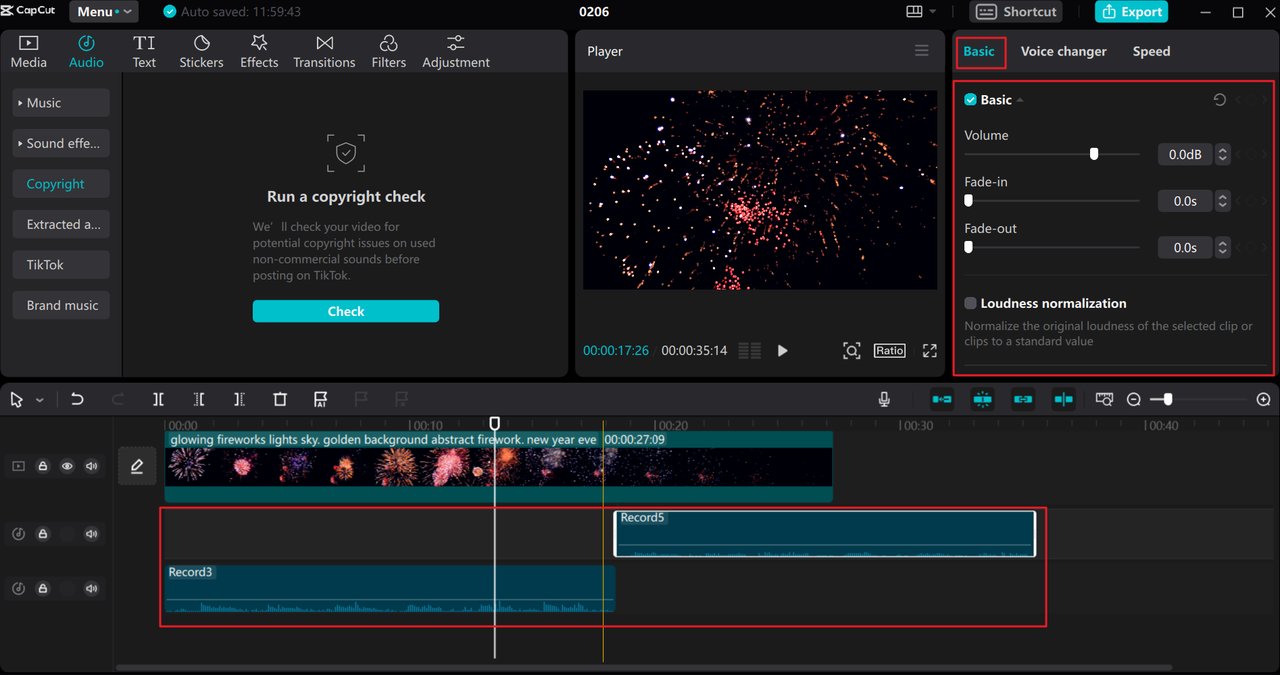Start voiceover recording microphone

[884, 399]
